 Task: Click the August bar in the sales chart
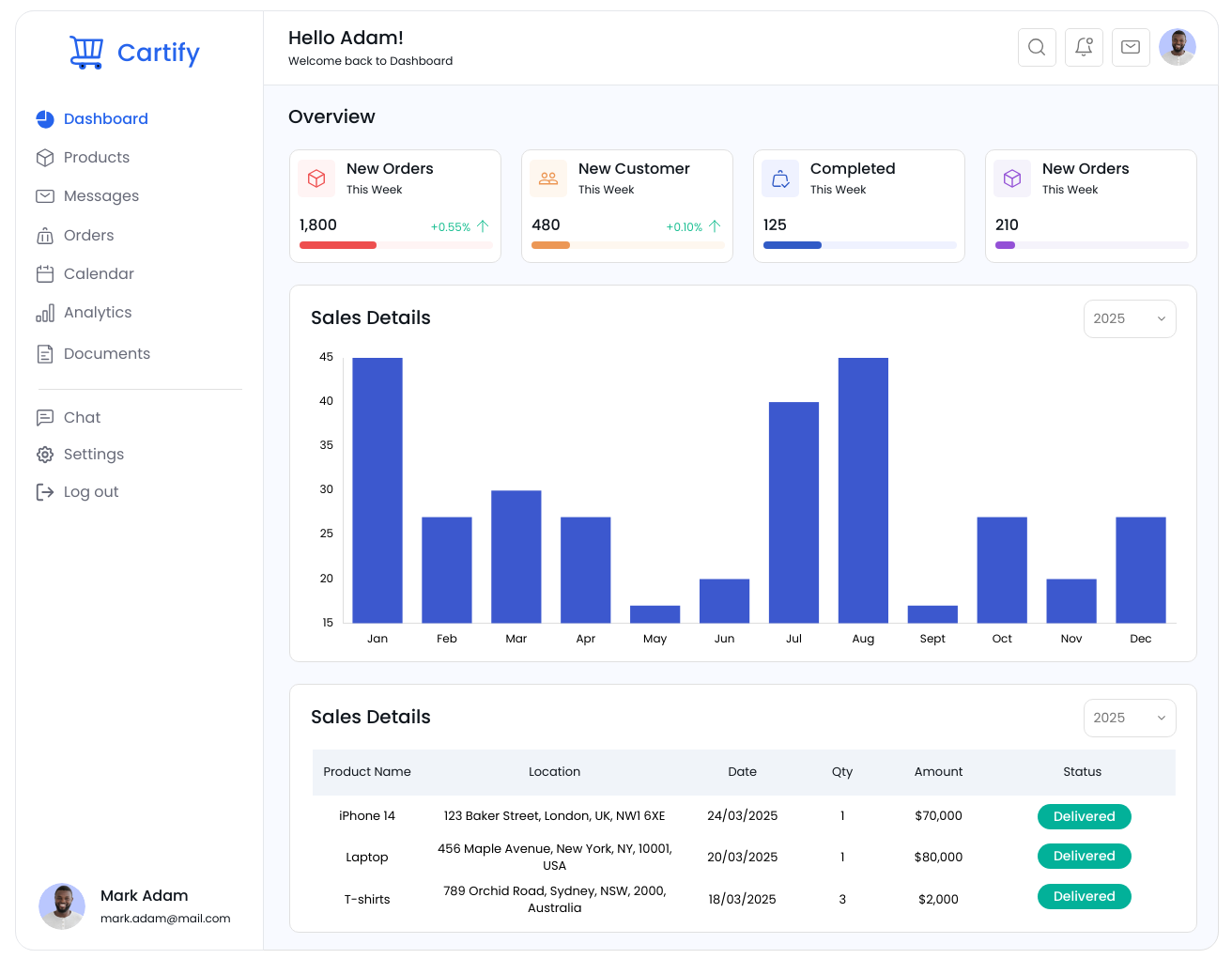tap(863, 490)
